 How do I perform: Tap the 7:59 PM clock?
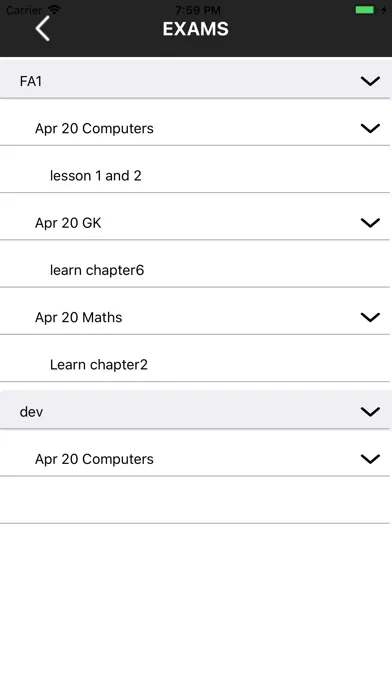[x=198, y=9]
